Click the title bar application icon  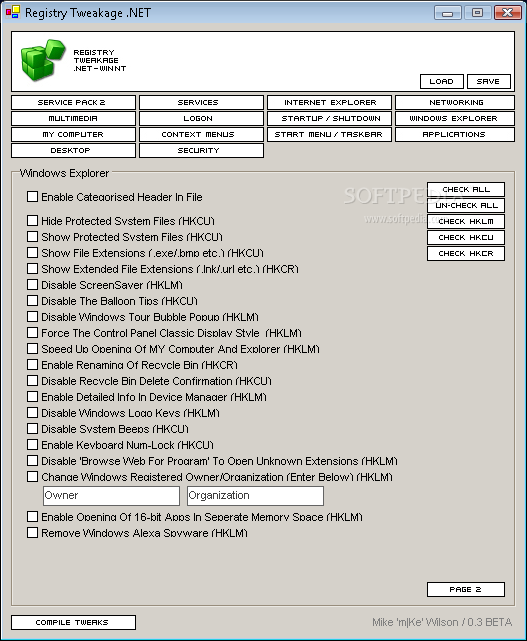(13, 12)
